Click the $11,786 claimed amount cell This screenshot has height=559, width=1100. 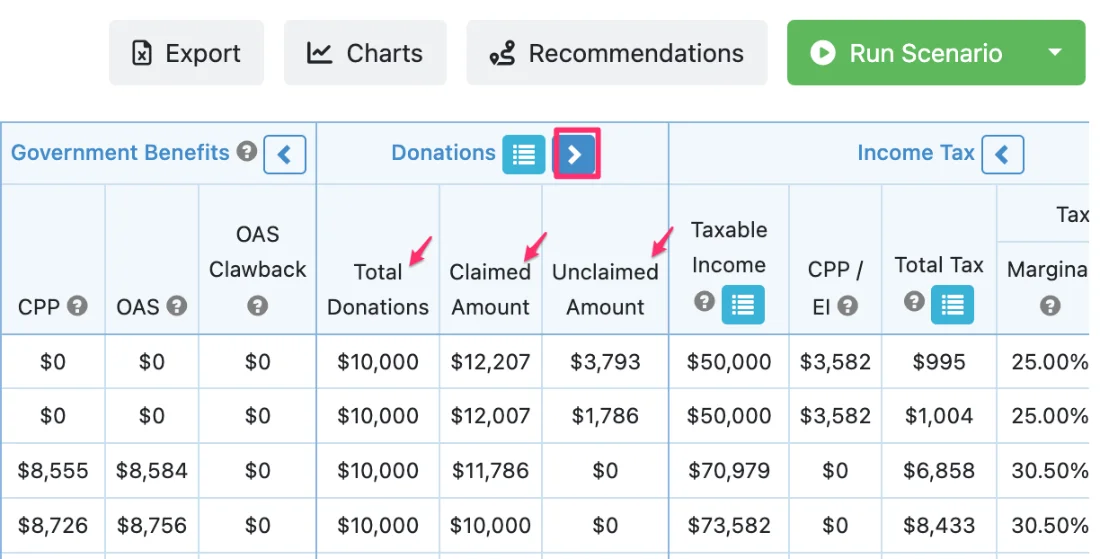pyautogui.click(x=490, y=470)
